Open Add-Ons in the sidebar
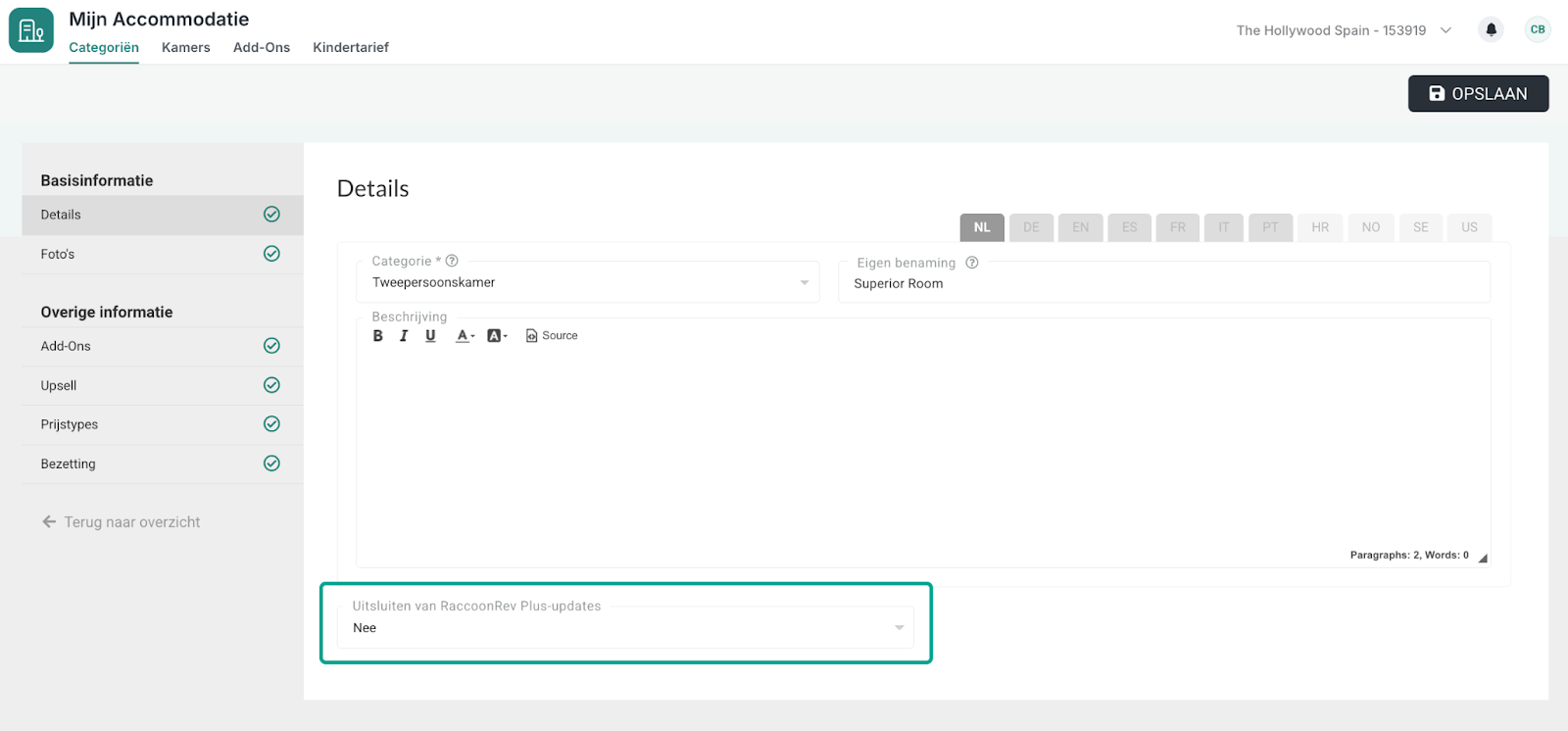This screenshot has height=731, width=1568. tap(163, 346)
